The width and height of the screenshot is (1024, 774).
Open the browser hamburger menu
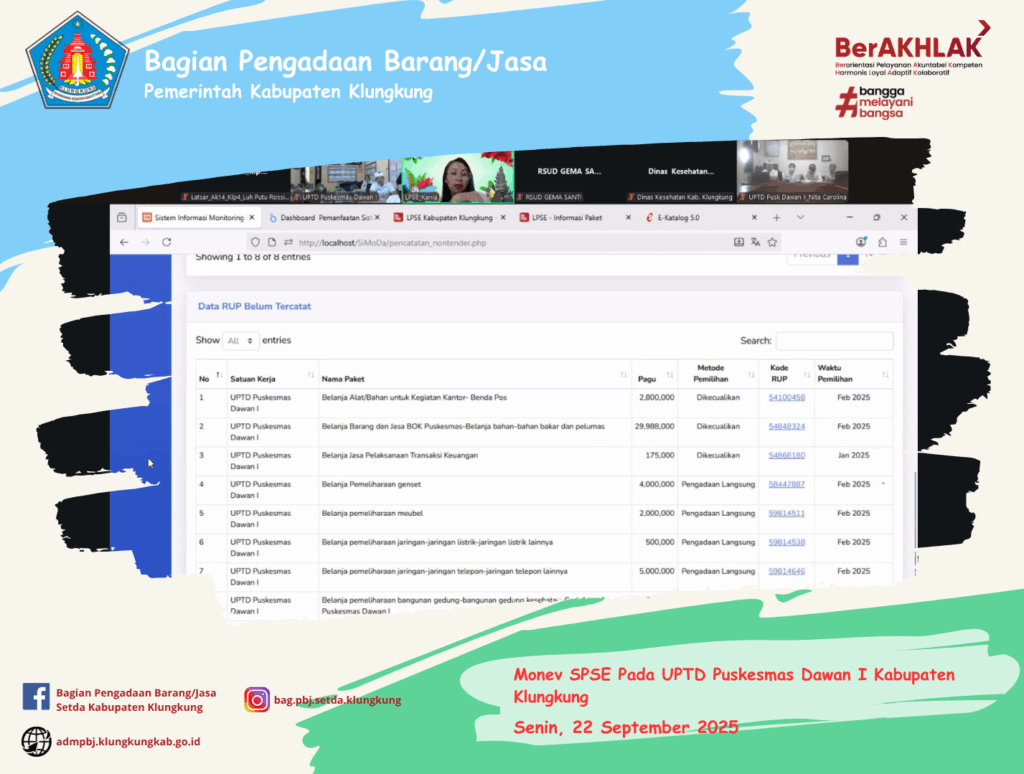coord(903,242)
